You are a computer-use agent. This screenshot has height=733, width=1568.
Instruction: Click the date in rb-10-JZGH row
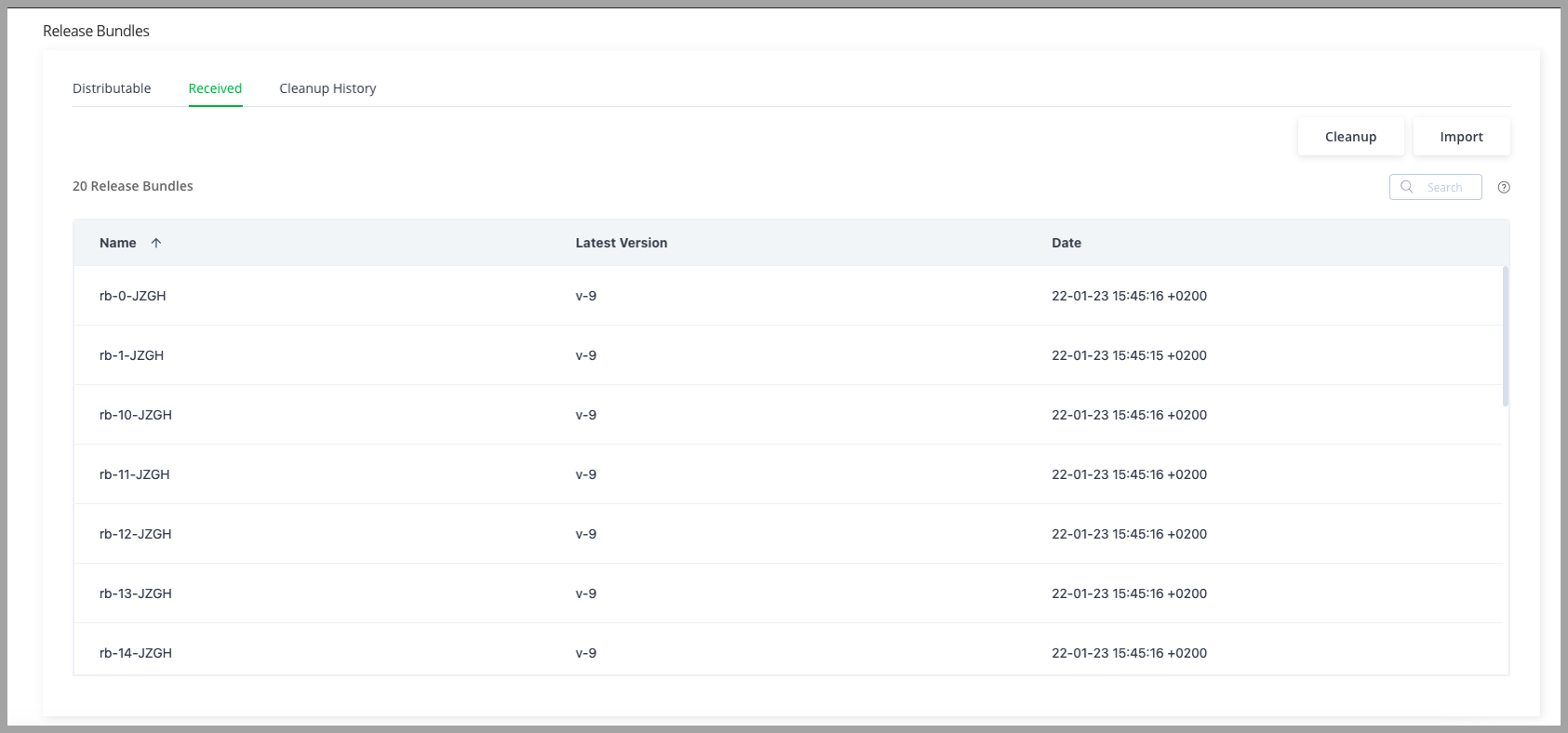1130,415
